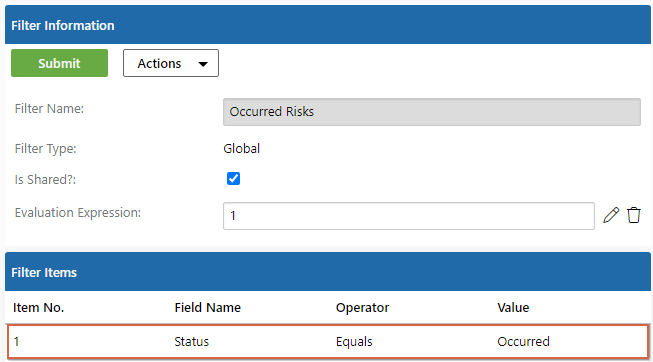Click the Filter Items section header

click(x=328, y=272)
